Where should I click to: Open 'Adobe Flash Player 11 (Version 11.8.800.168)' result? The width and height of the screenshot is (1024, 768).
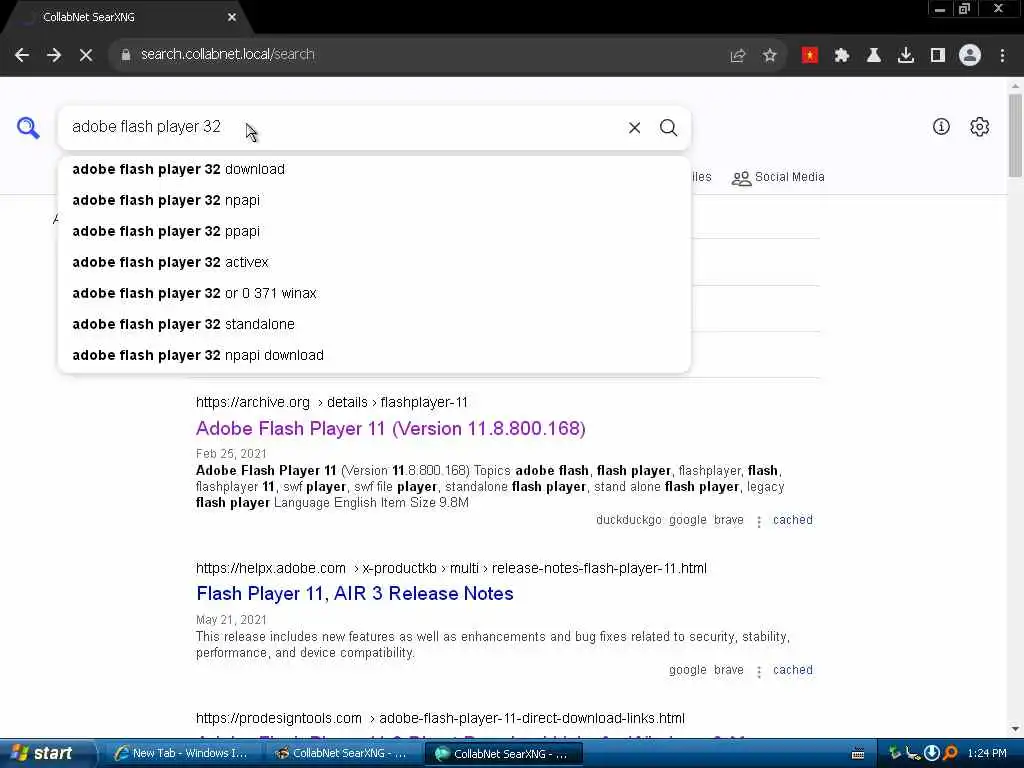point(391,428)
